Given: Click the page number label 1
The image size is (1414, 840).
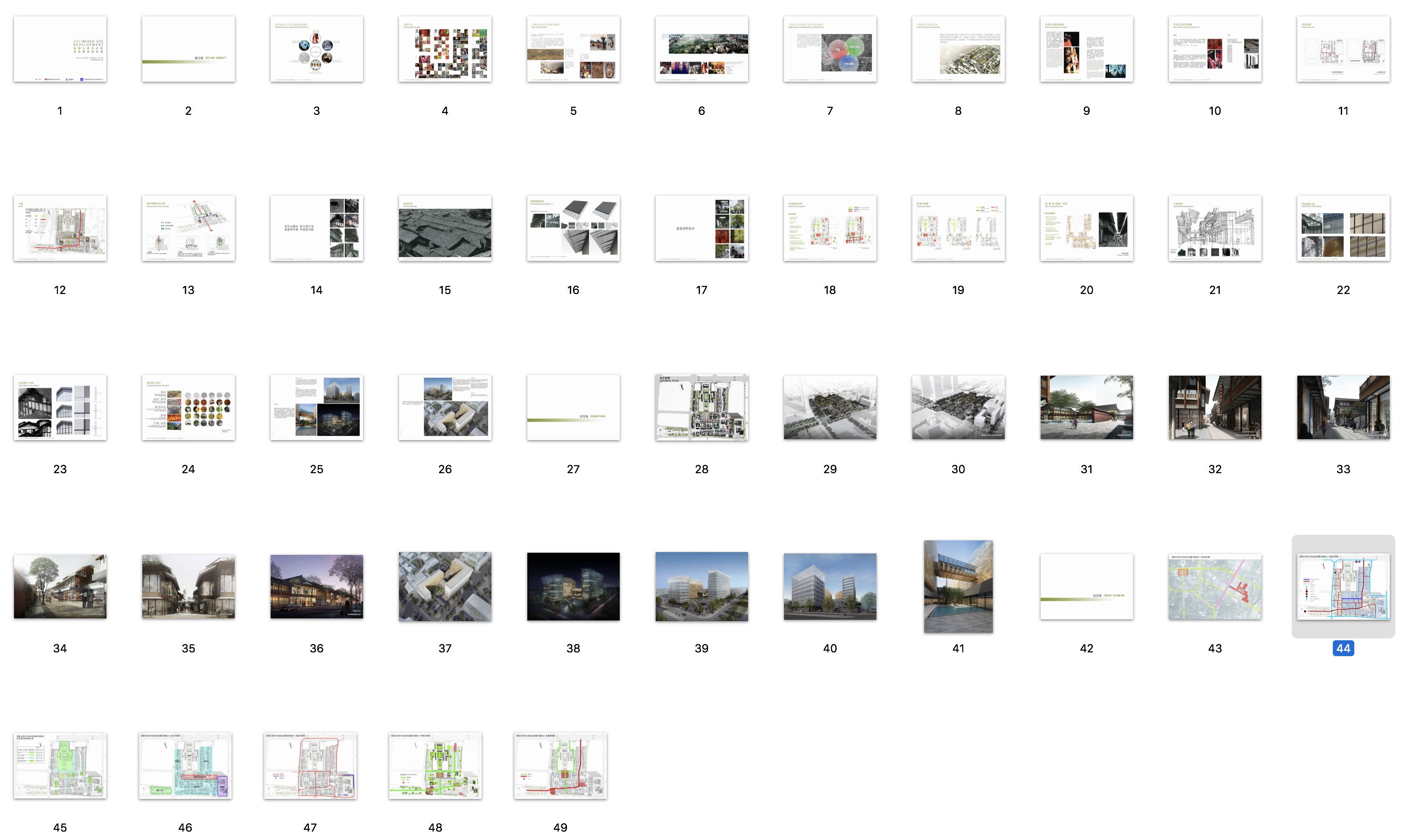Looking at the screenshot, I should coord(60,111).
